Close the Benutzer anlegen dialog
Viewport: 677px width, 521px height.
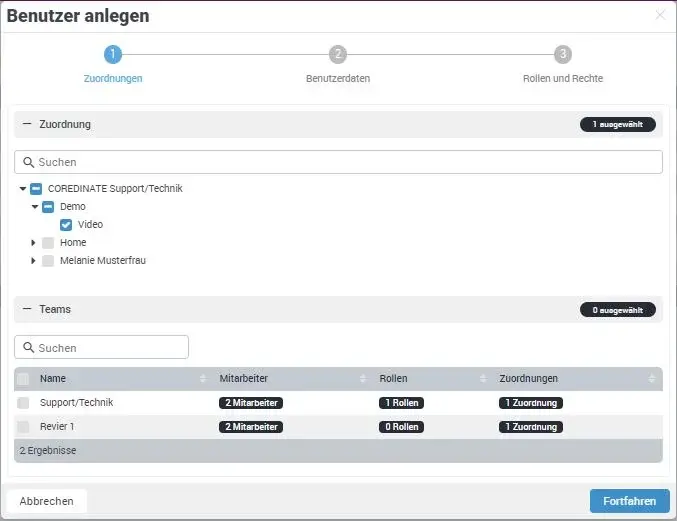click(x=660, y=15)
